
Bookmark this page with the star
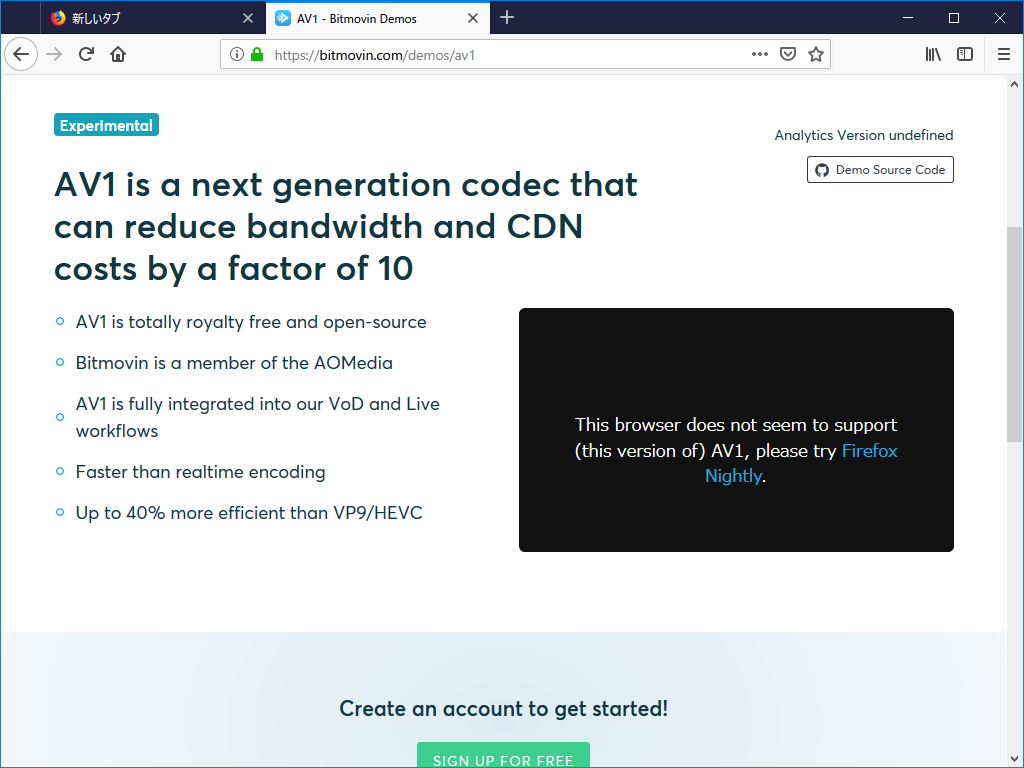coord(815,54)
